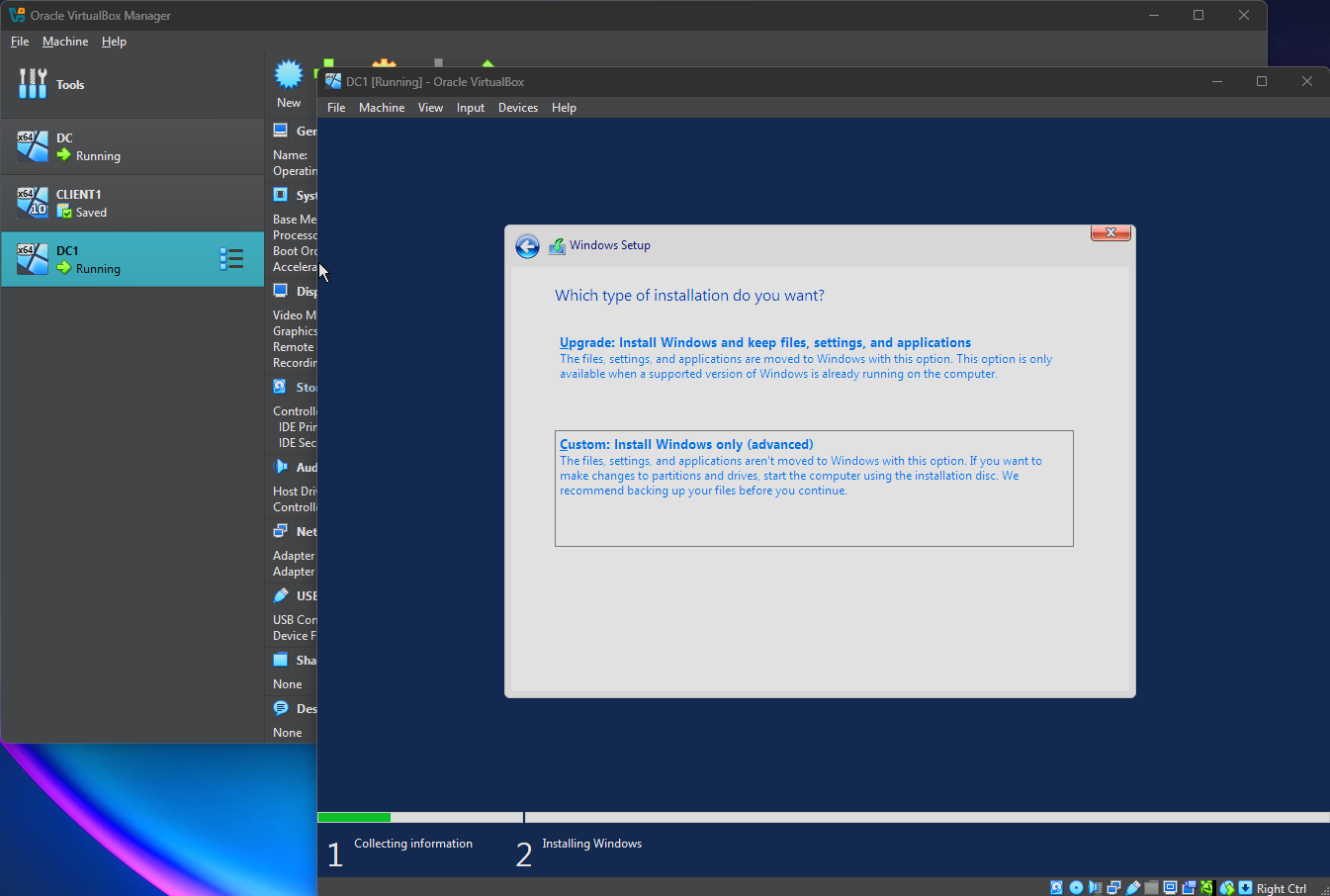Screen dimensions: 1330x896
Task: Open File menu in VirtualBox Manager window
Action: tap(20, 42)
